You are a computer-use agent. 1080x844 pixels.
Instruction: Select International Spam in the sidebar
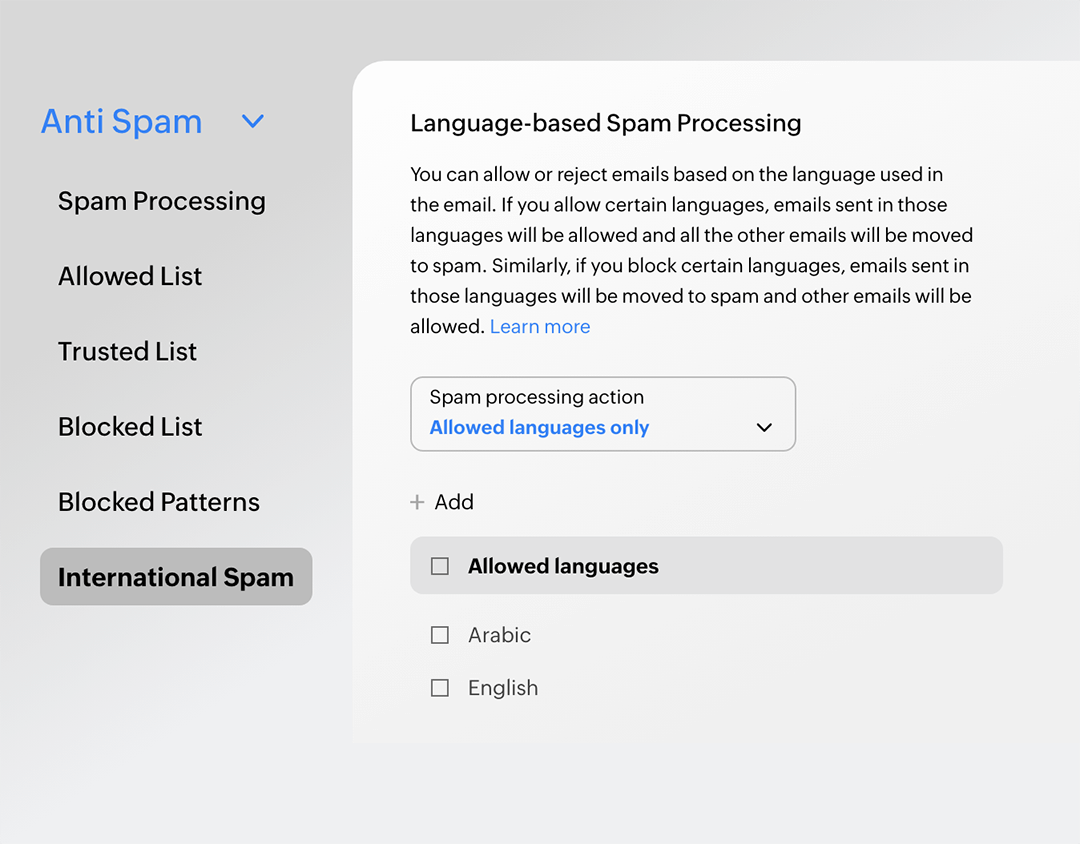tap(176, 577)
